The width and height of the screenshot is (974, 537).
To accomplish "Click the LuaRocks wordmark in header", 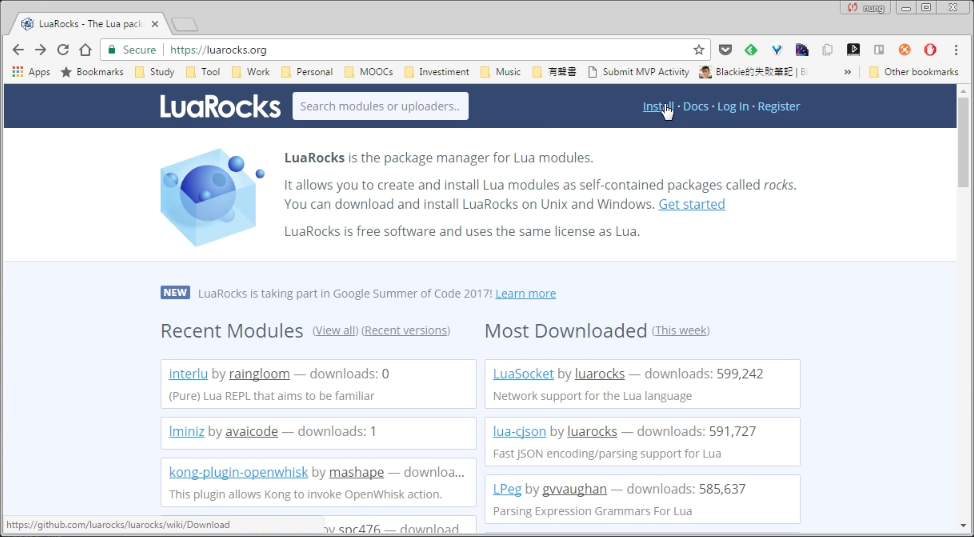I will click(221, 106).
